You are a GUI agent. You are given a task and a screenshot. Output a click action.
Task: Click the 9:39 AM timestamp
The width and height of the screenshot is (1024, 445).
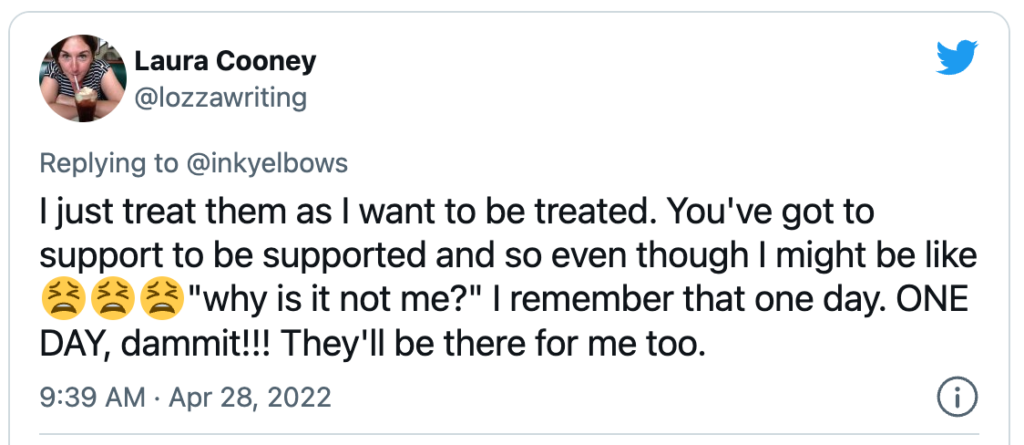tap(93, 397)
